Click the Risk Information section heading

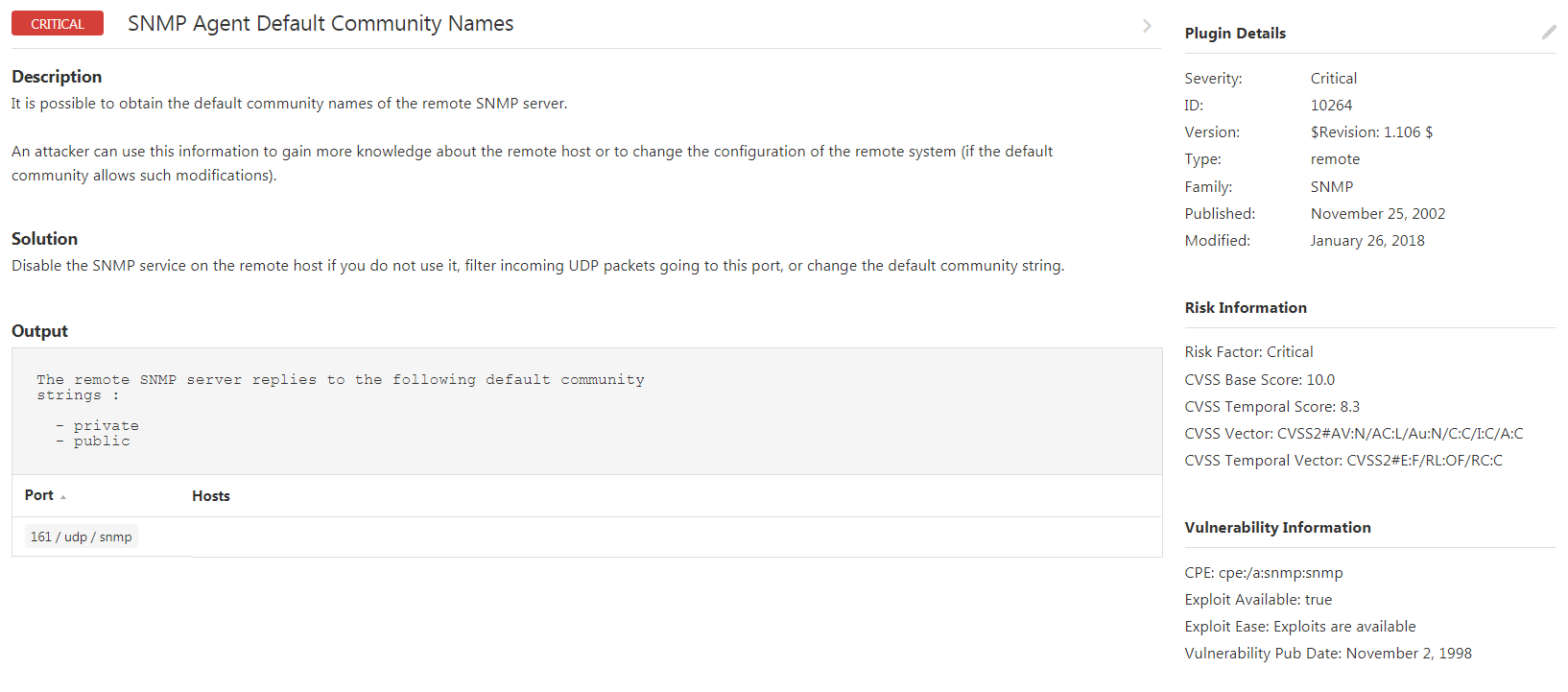tap(1246, 308)
